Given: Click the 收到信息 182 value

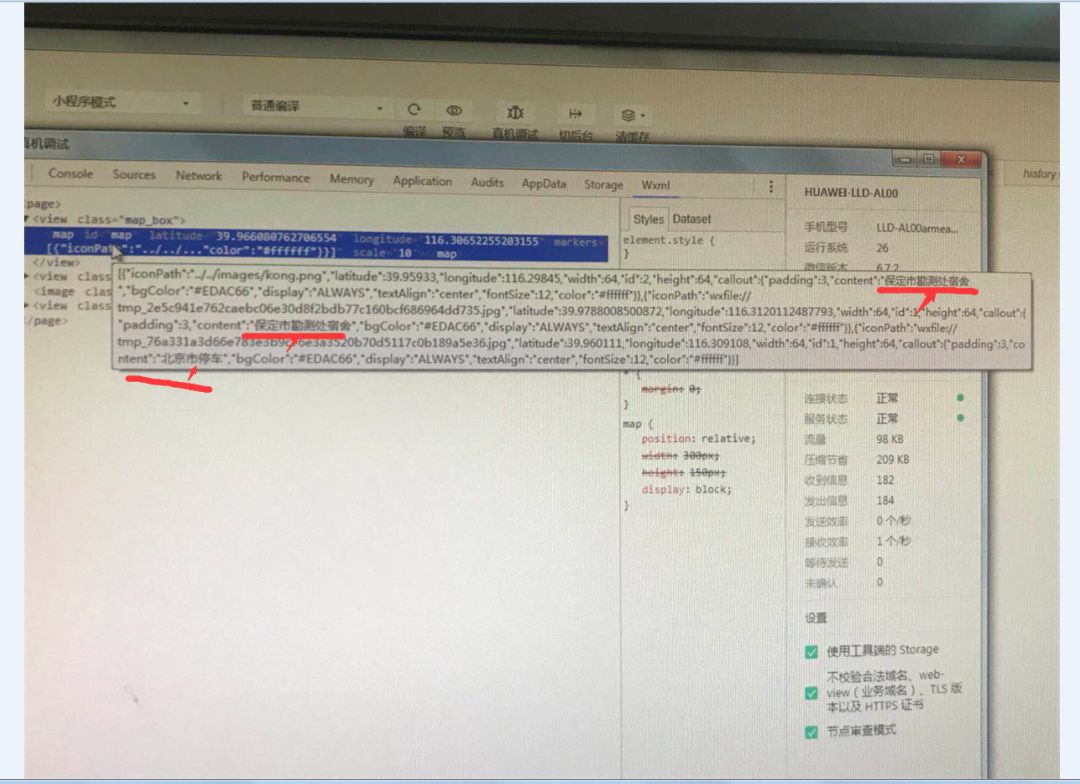Looking at the screenshot, I should click(885, 480).
